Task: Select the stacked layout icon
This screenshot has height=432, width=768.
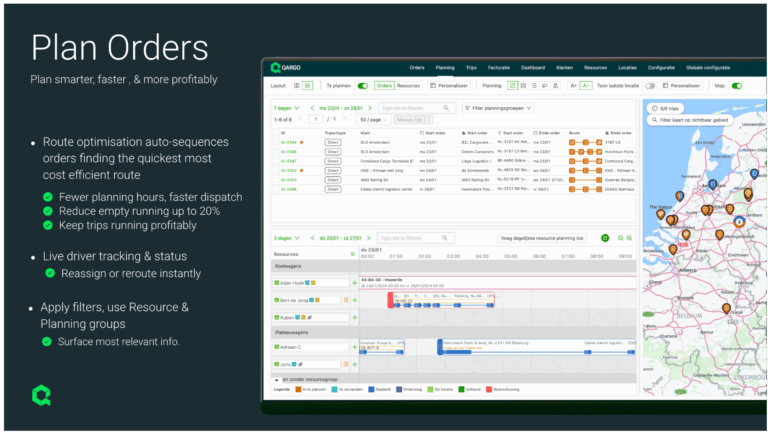Action: [308, 86]
